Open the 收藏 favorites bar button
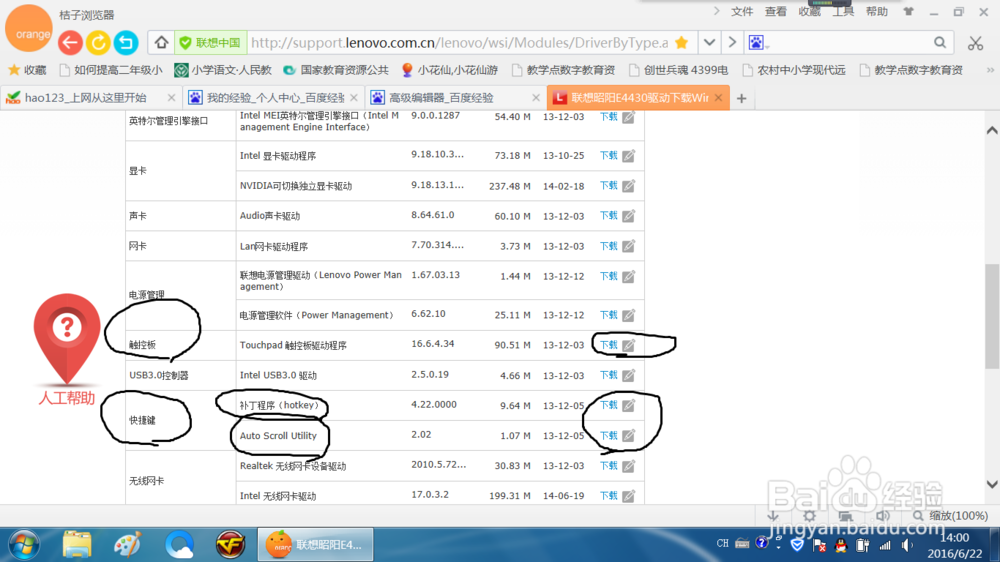 [27, 70]
